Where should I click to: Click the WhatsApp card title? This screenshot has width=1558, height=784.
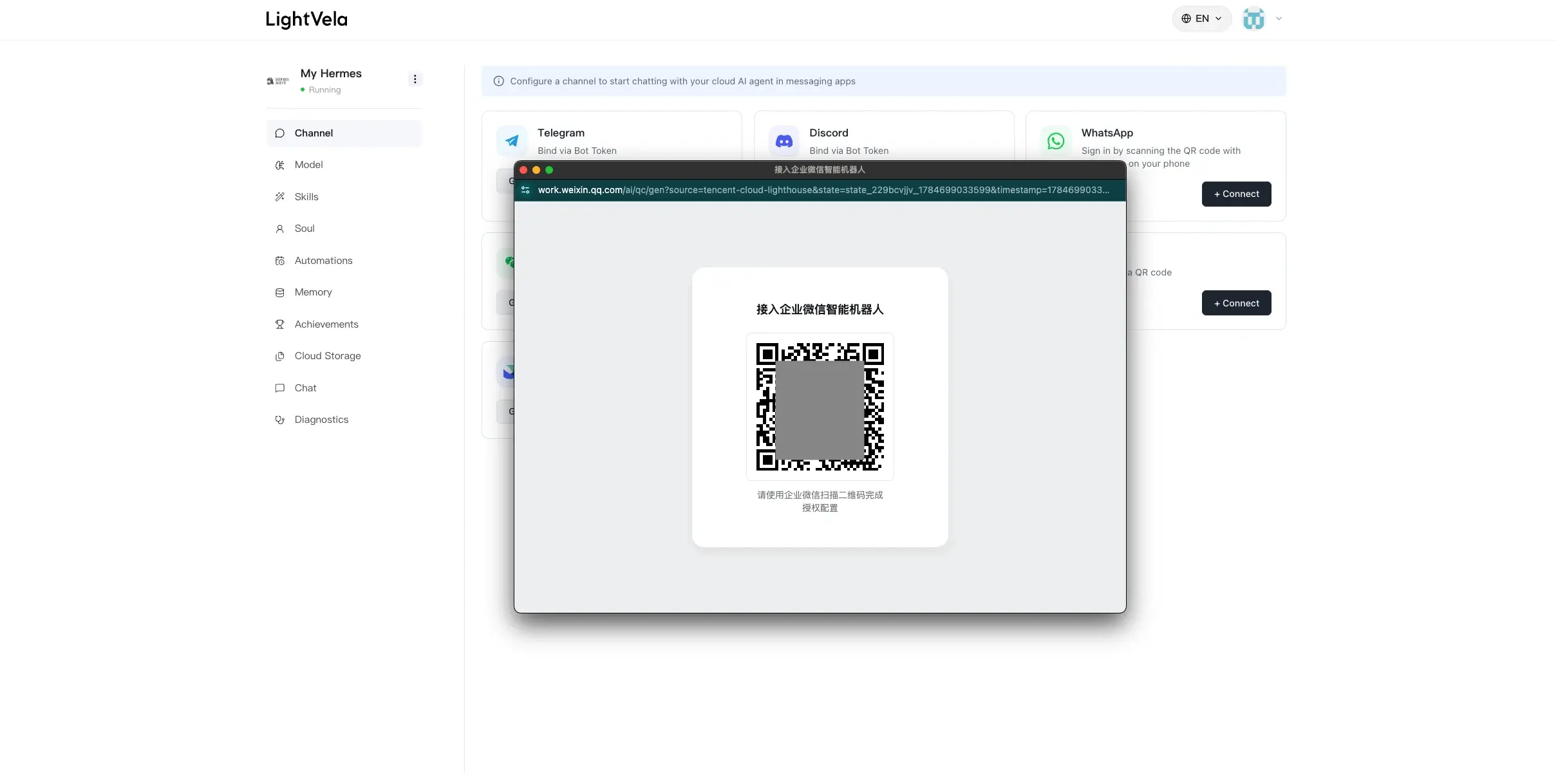pos(1107,133)
